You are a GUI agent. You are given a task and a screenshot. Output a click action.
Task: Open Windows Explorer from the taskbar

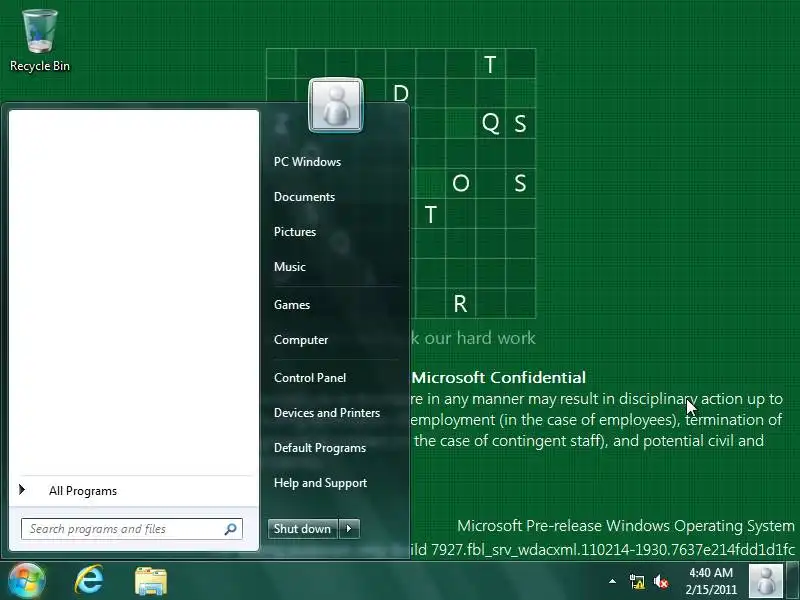coord(151,581)
